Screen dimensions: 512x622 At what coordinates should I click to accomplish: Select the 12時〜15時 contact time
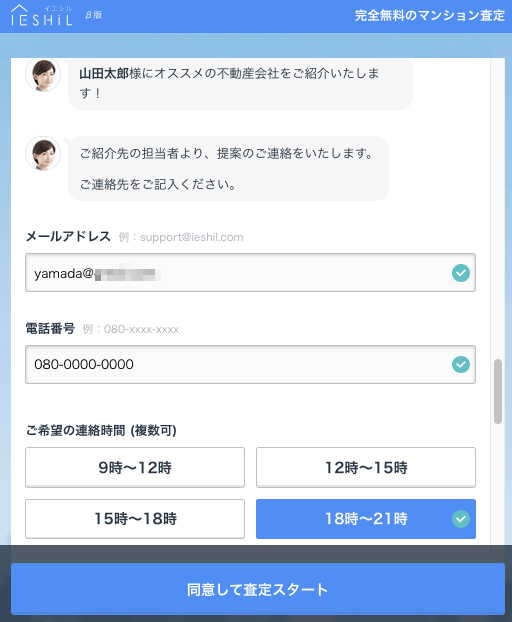[x=366, y=467]
